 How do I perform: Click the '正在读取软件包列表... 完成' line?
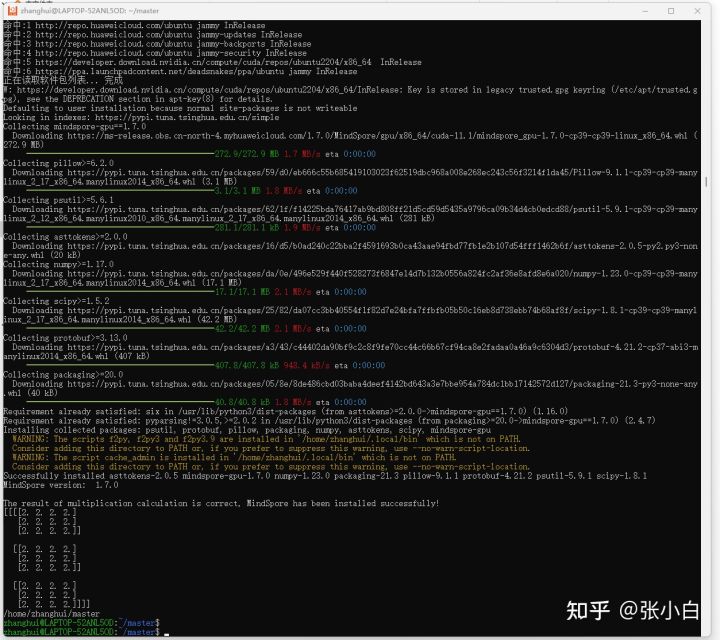click(x=63, y=80)
